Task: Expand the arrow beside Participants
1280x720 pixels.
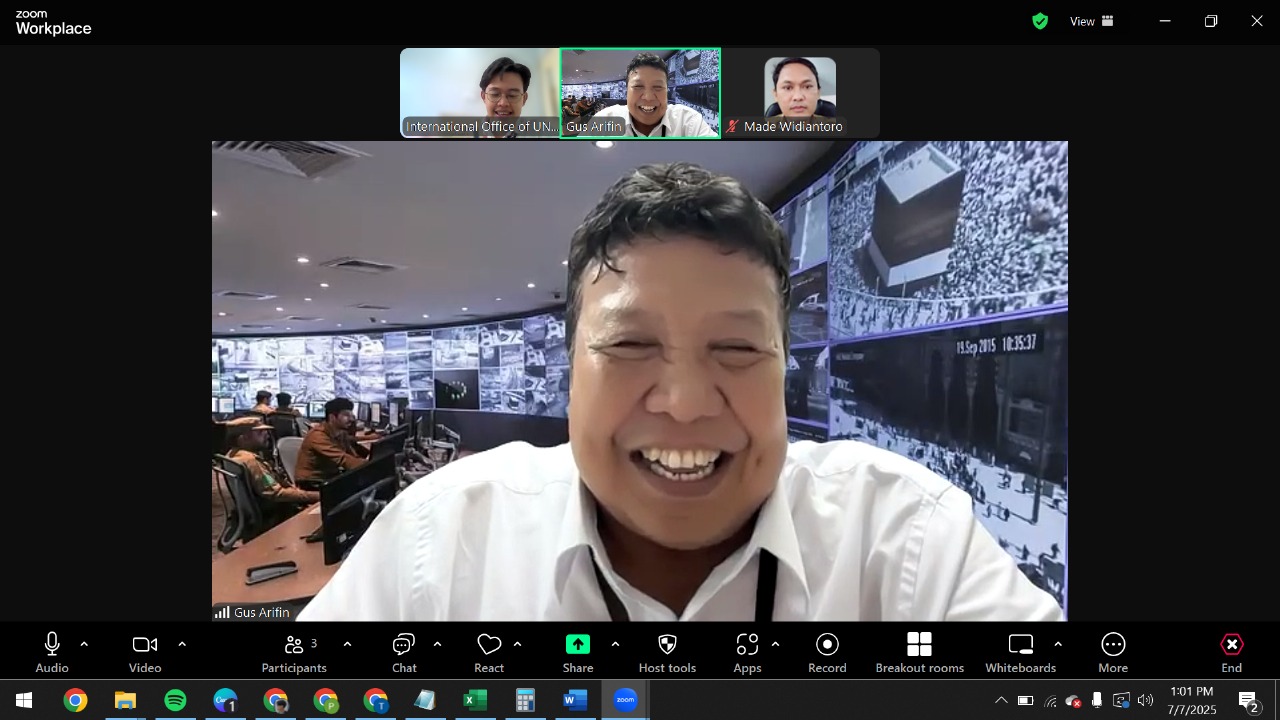Action: click(x=347, y=645)
